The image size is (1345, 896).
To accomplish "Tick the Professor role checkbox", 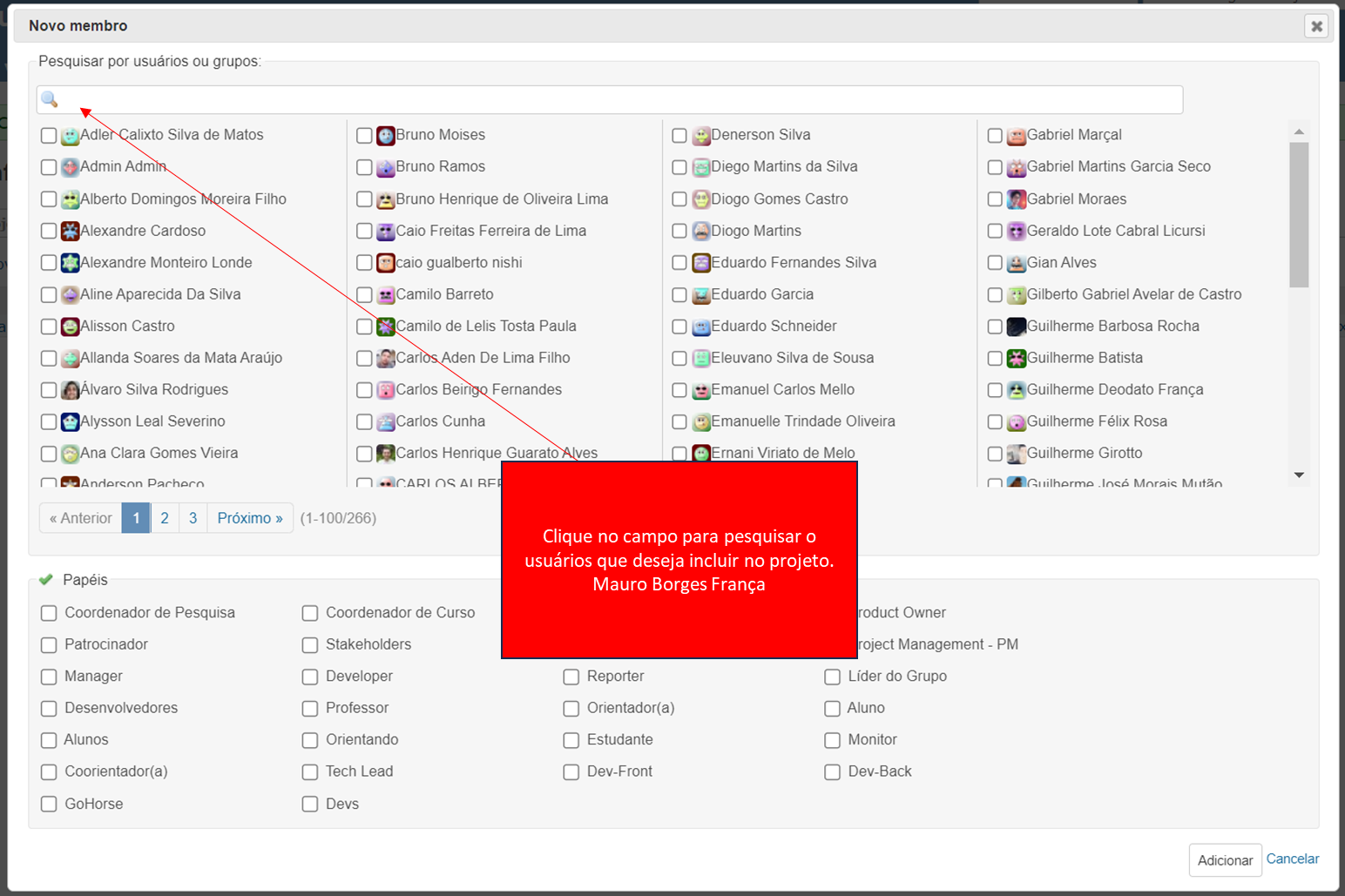I will pos(310,709).
